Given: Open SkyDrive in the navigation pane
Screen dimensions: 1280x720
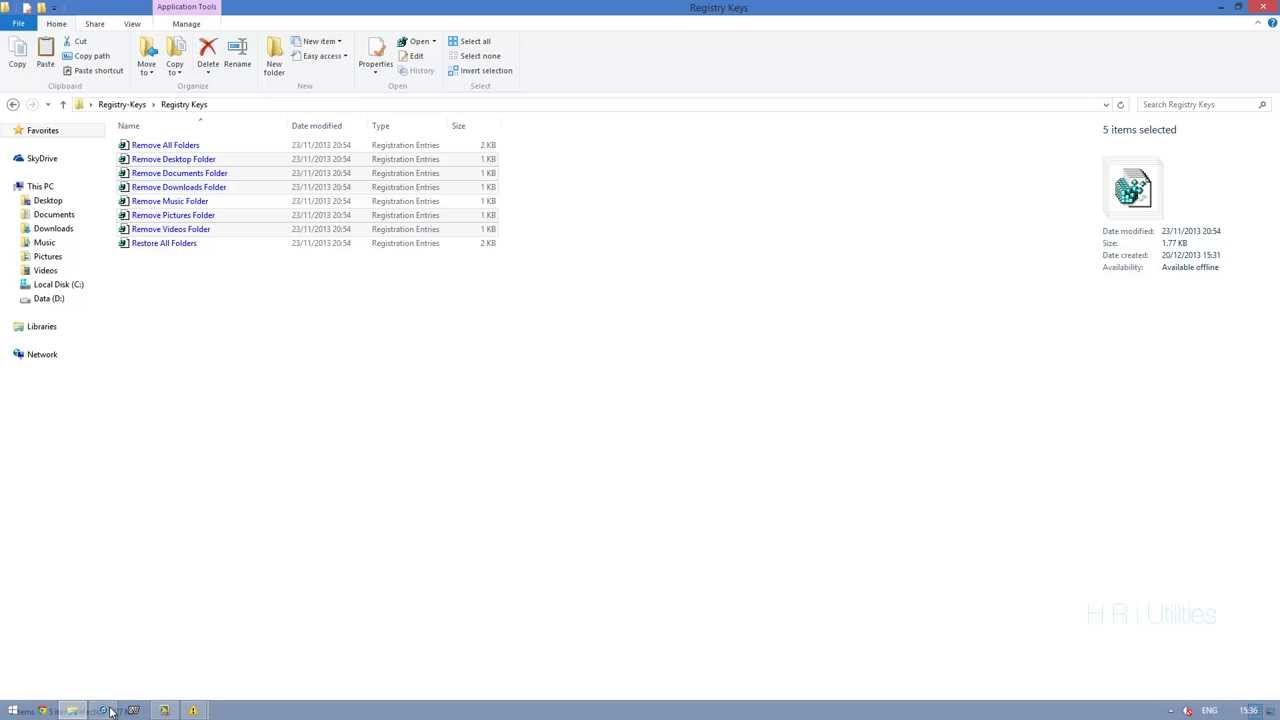Looking at the screenshot, I should tap(42, 159).
